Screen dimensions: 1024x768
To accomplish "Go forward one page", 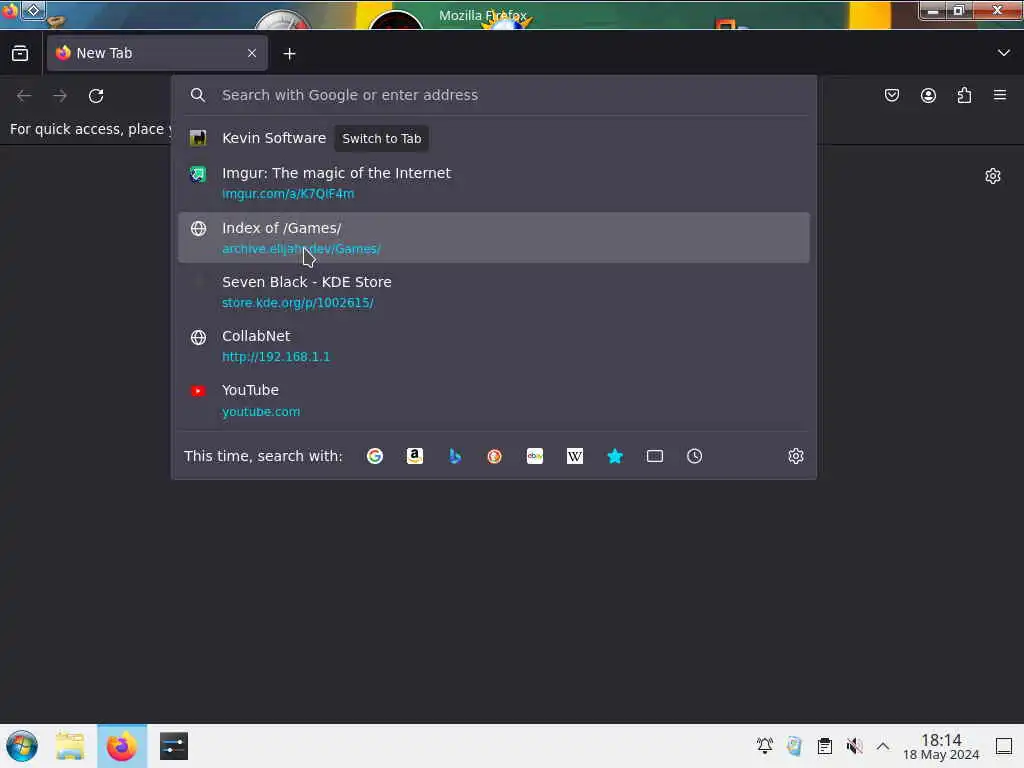I will pyautogui.click(x=60, y=96).
